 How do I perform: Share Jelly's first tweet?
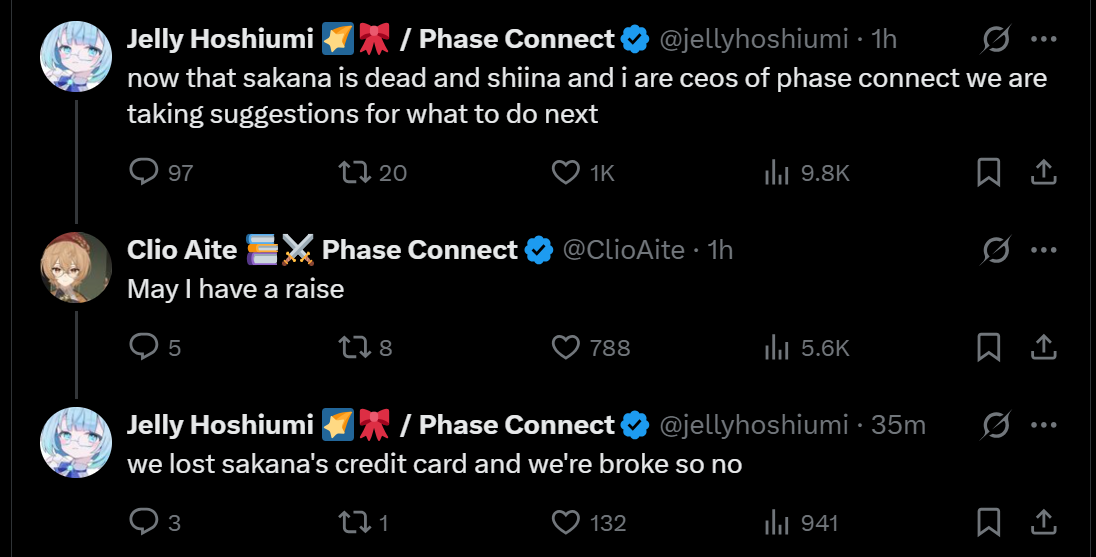[1043, 173]
